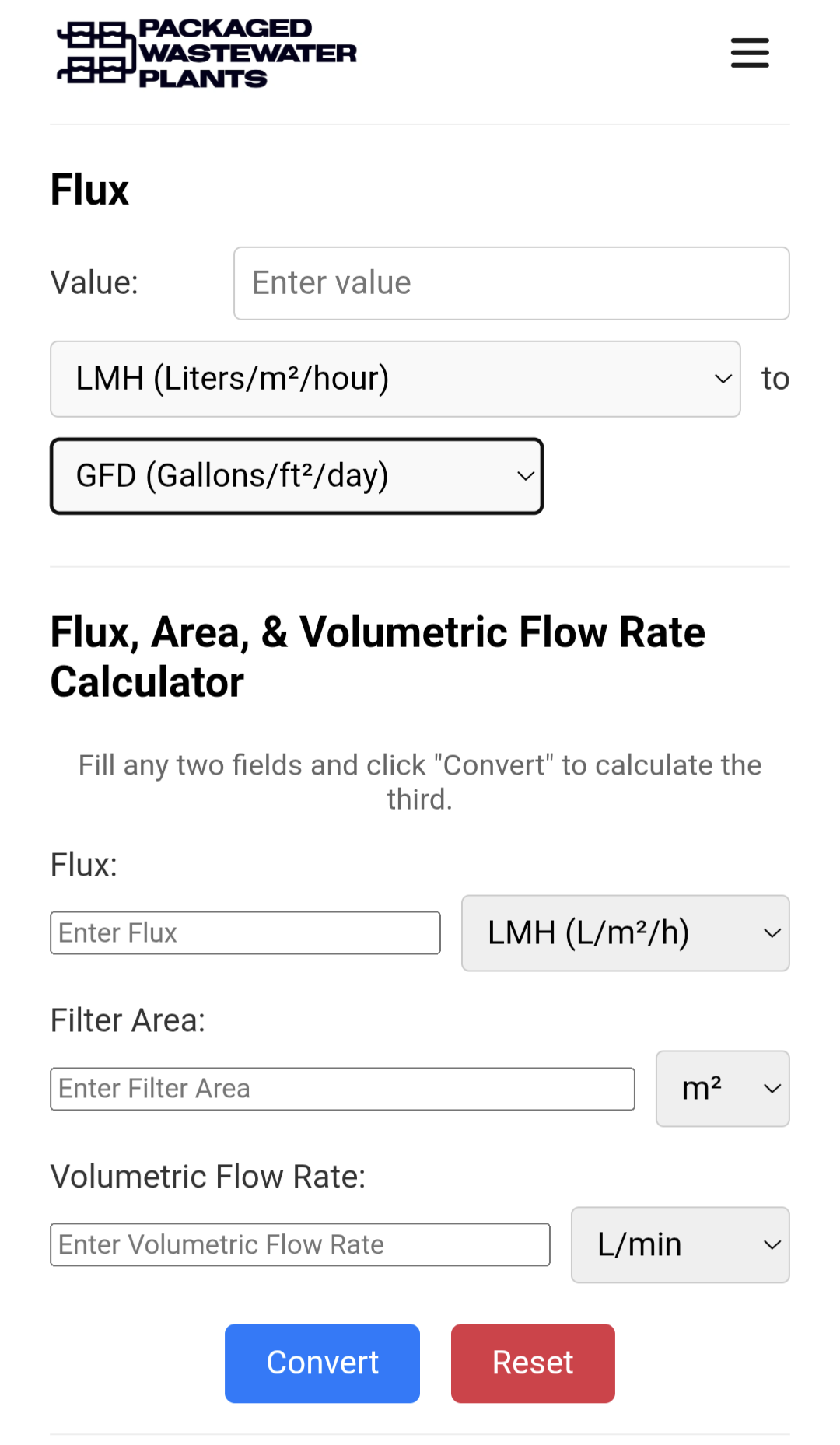Click the 'Filter Area:' label
The image size is (840, 1445).
click(128, 1020)
